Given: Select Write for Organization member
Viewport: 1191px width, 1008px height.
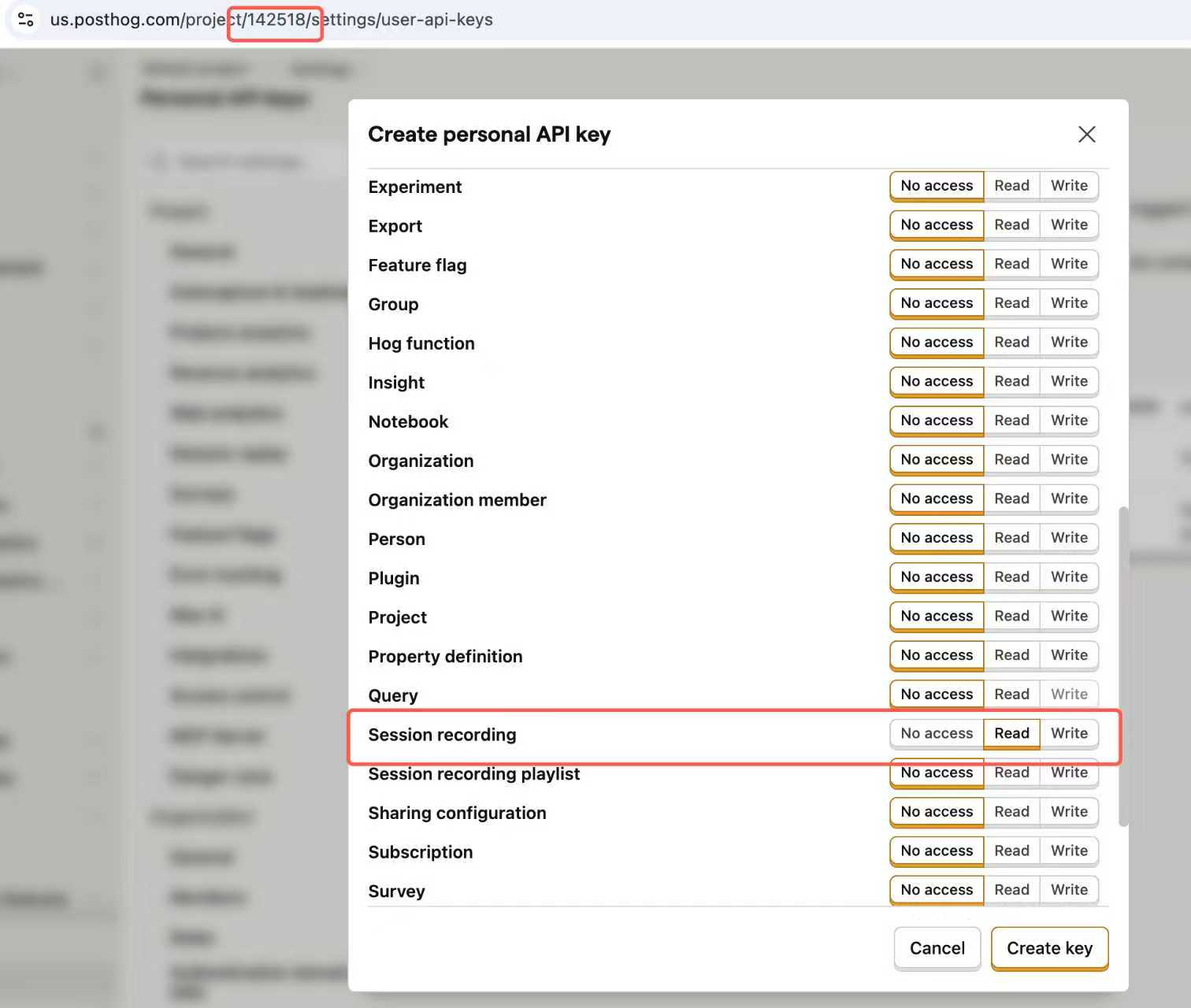Looking at the screenshot, I should coord(1069,498).
